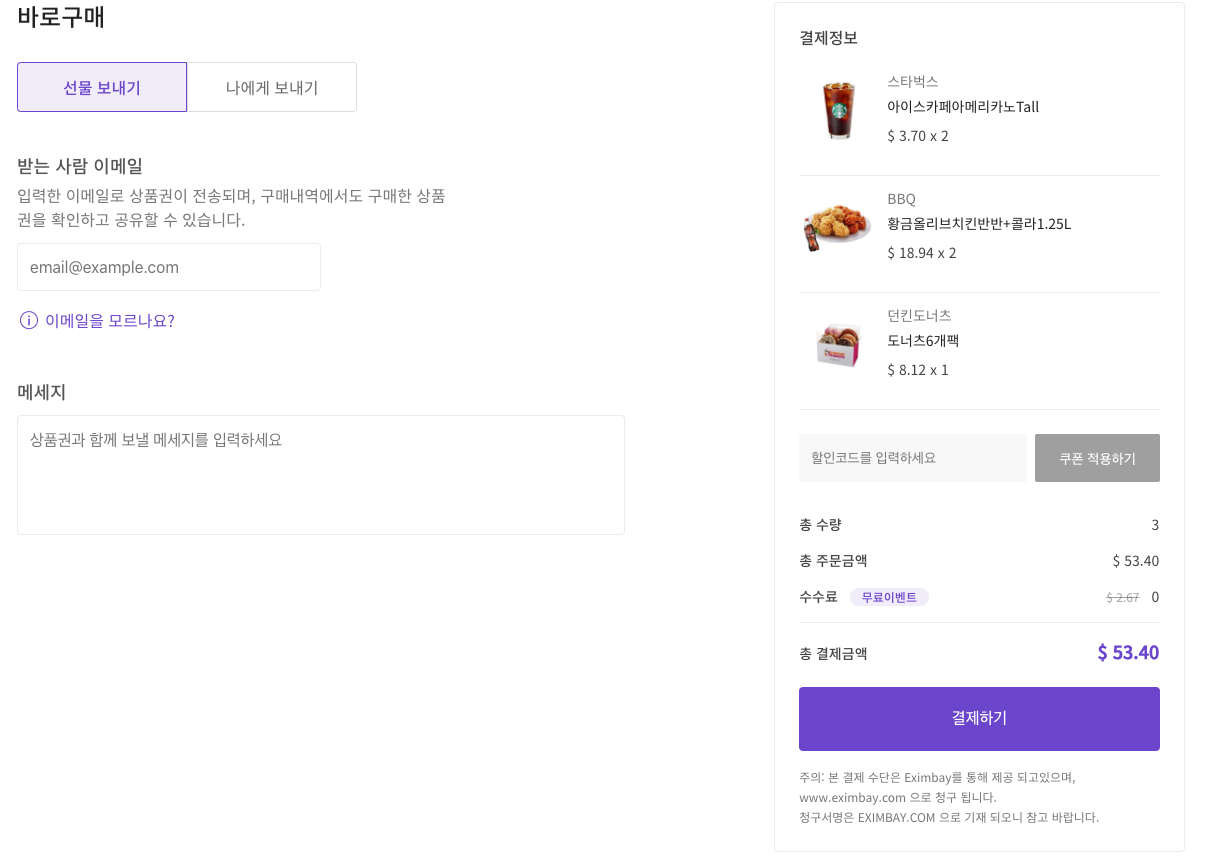Screen dimensions: 1211x860
Task: Select the 황금올리브치킨반반+콜라1.25L product name
Action: pyautogui.click(x=979, y=224)
